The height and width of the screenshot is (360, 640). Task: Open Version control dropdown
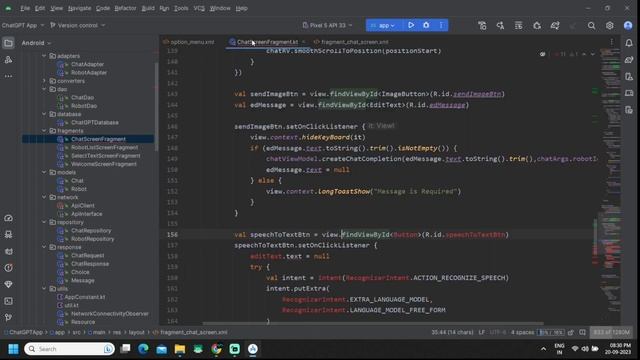pos(78,25)
